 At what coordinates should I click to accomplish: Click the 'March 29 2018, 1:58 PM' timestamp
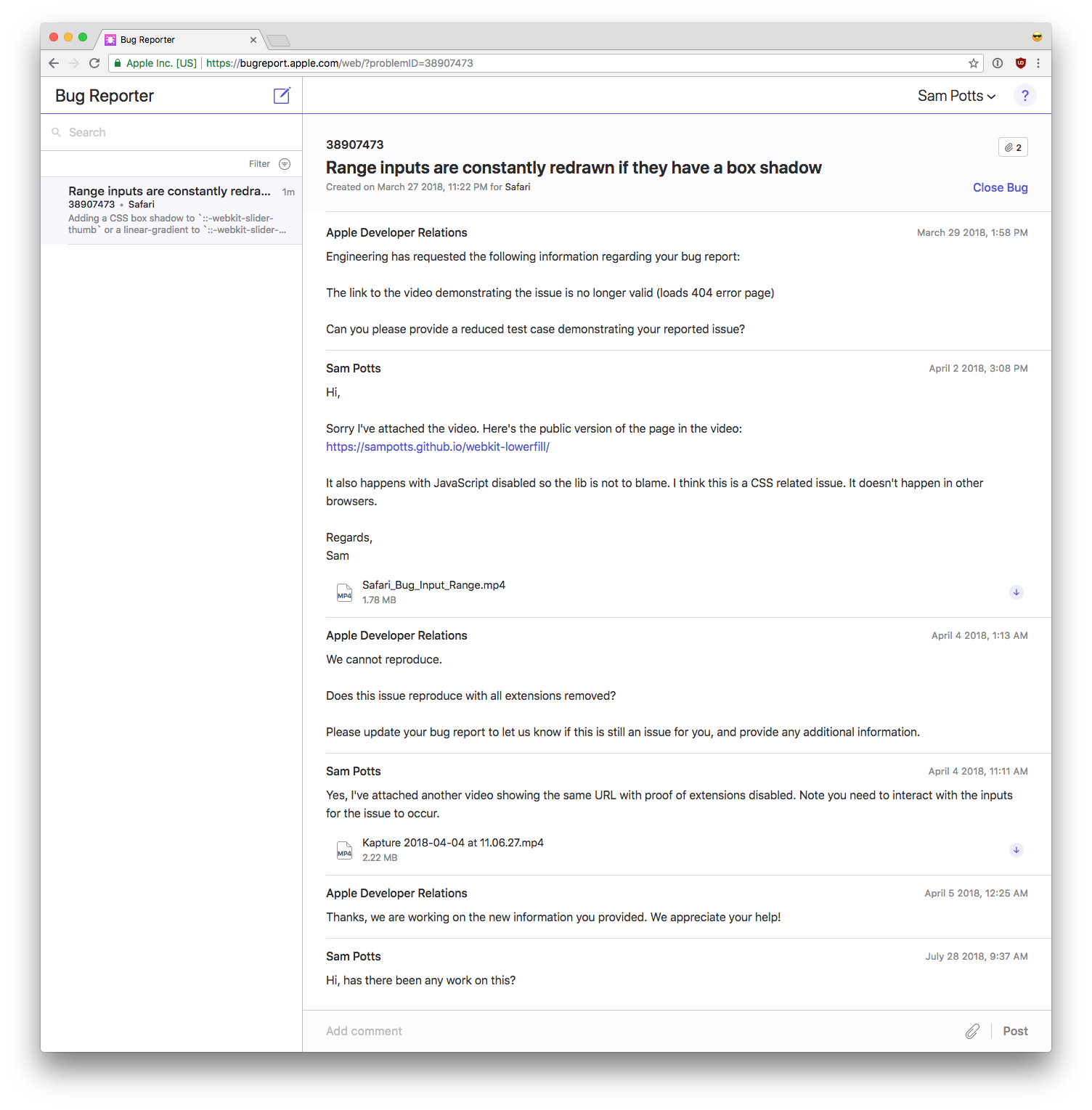(972, 232)
